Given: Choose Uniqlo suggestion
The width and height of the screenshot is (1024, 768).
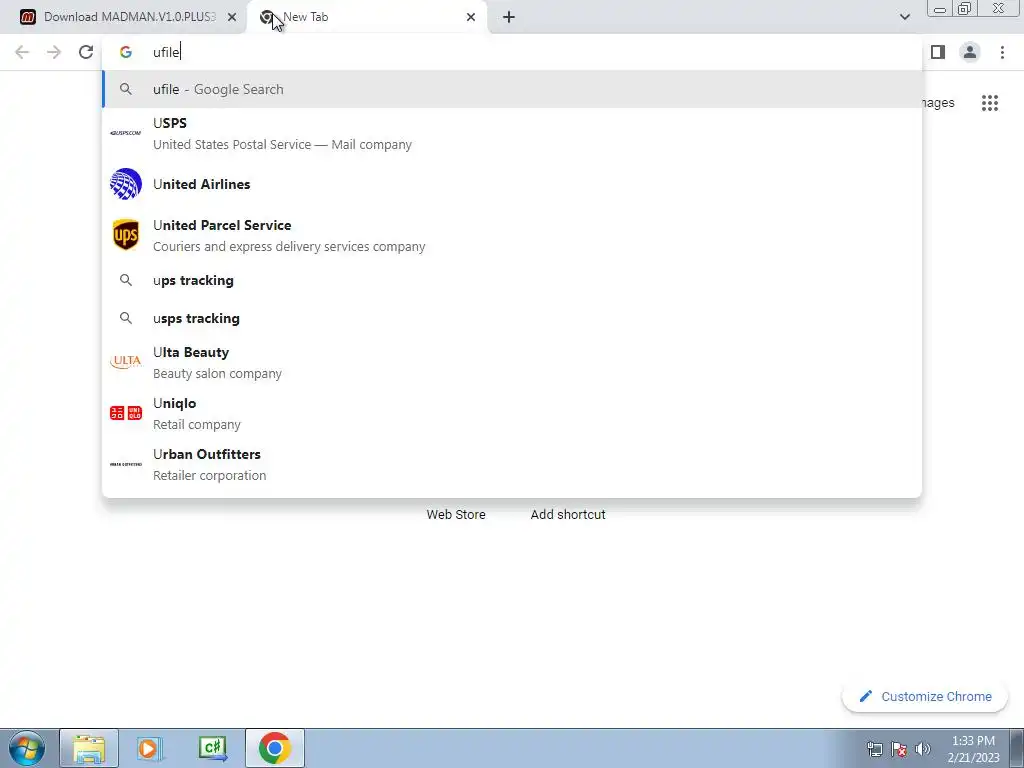Looking at the screenshot, I should click(x=512, y=413).
